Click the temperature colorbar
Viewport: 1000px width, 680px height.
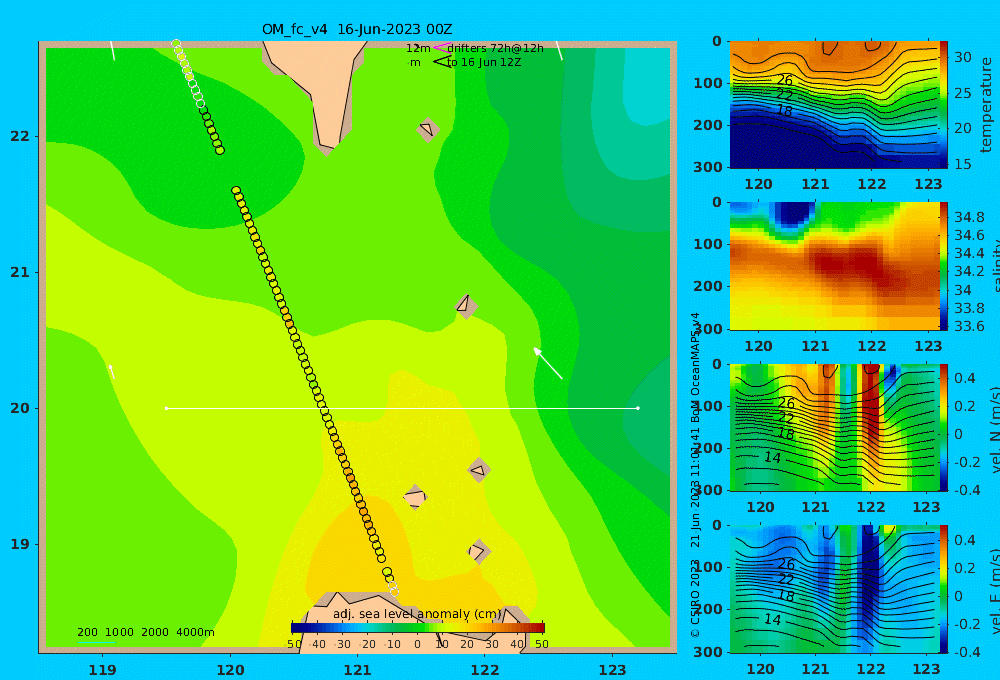click(x=943, y=105)
